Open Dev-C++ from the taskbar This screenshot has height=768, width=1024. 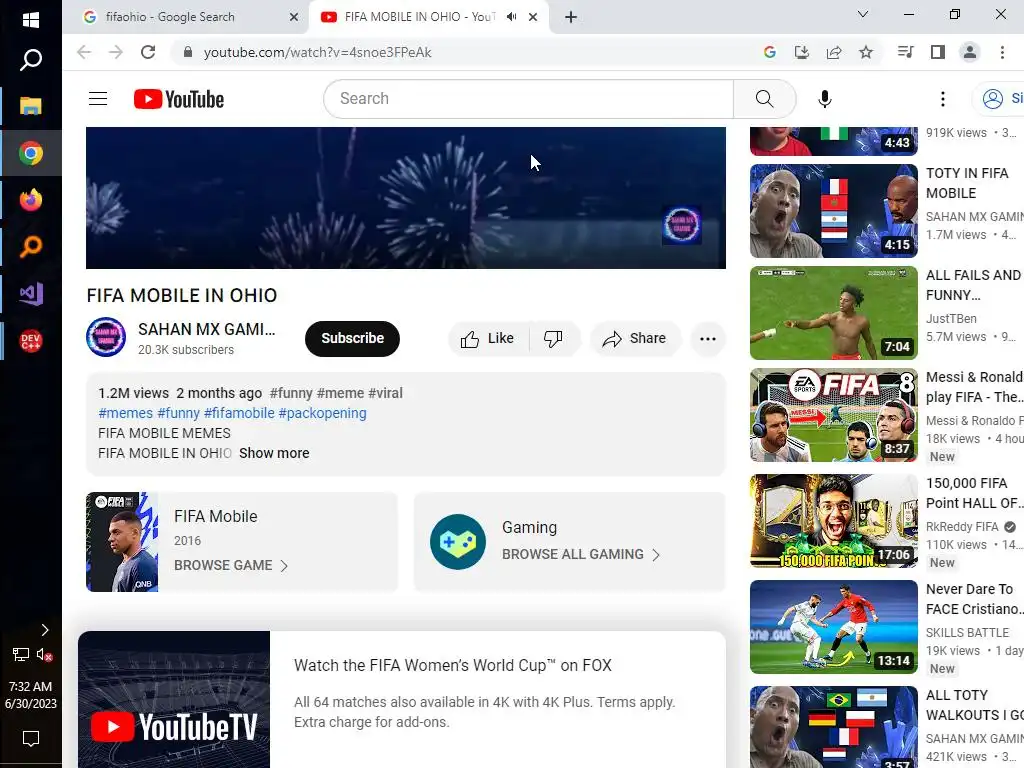pos(31,341)
